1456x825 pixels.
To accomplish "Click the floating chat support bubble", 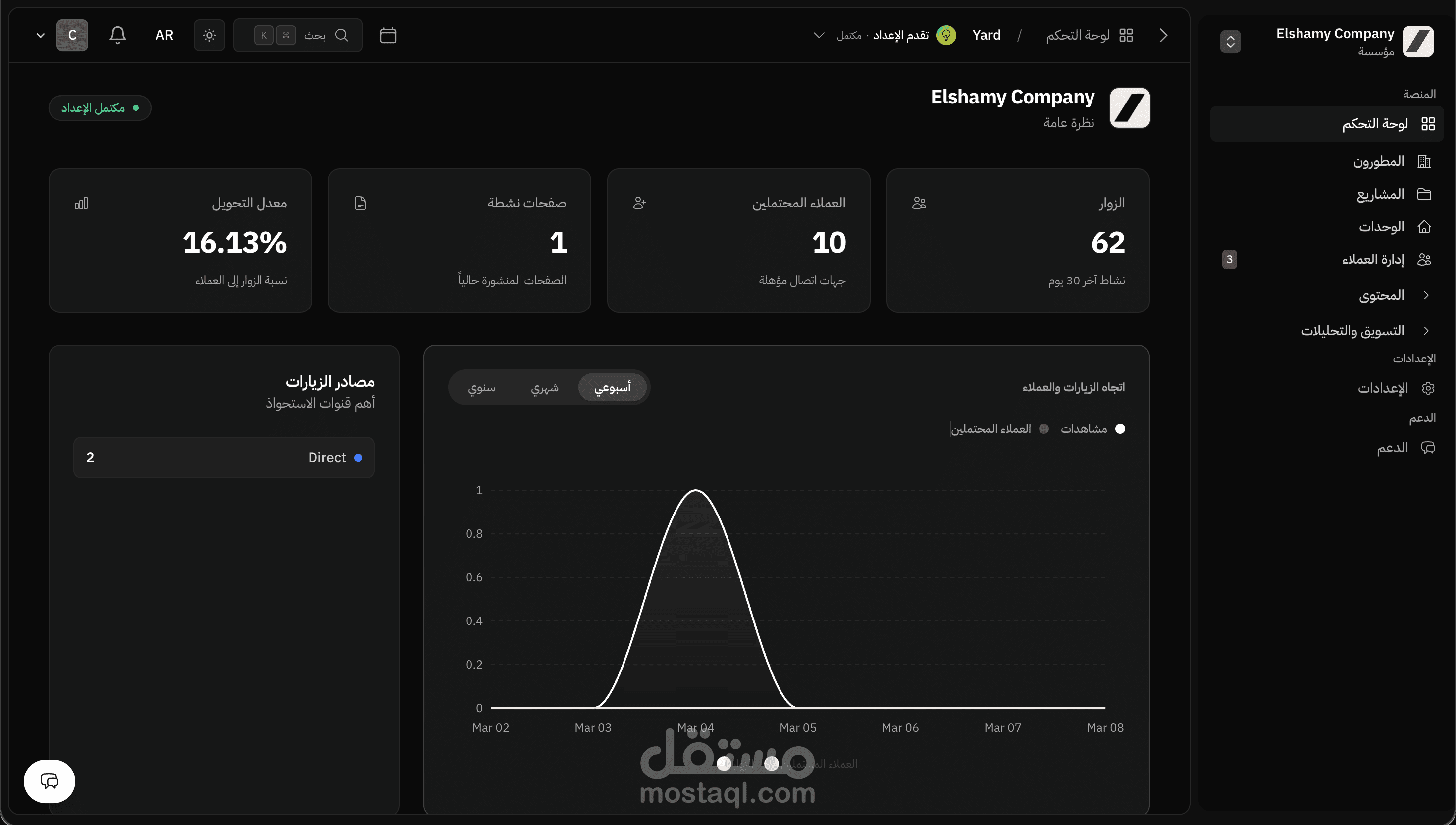I will pyautogui.click(x=50, y=781).
